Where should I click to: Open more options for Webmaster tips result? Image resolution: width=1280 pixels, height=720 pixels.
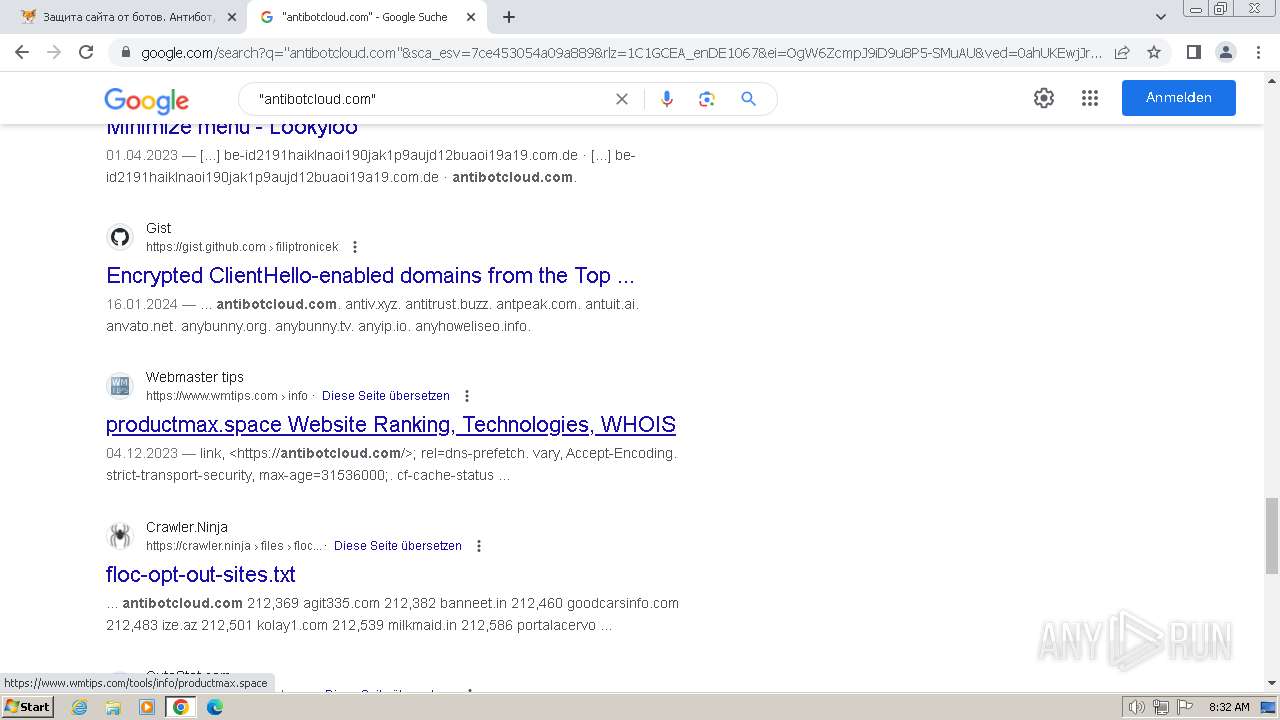(x=466, y=396)
